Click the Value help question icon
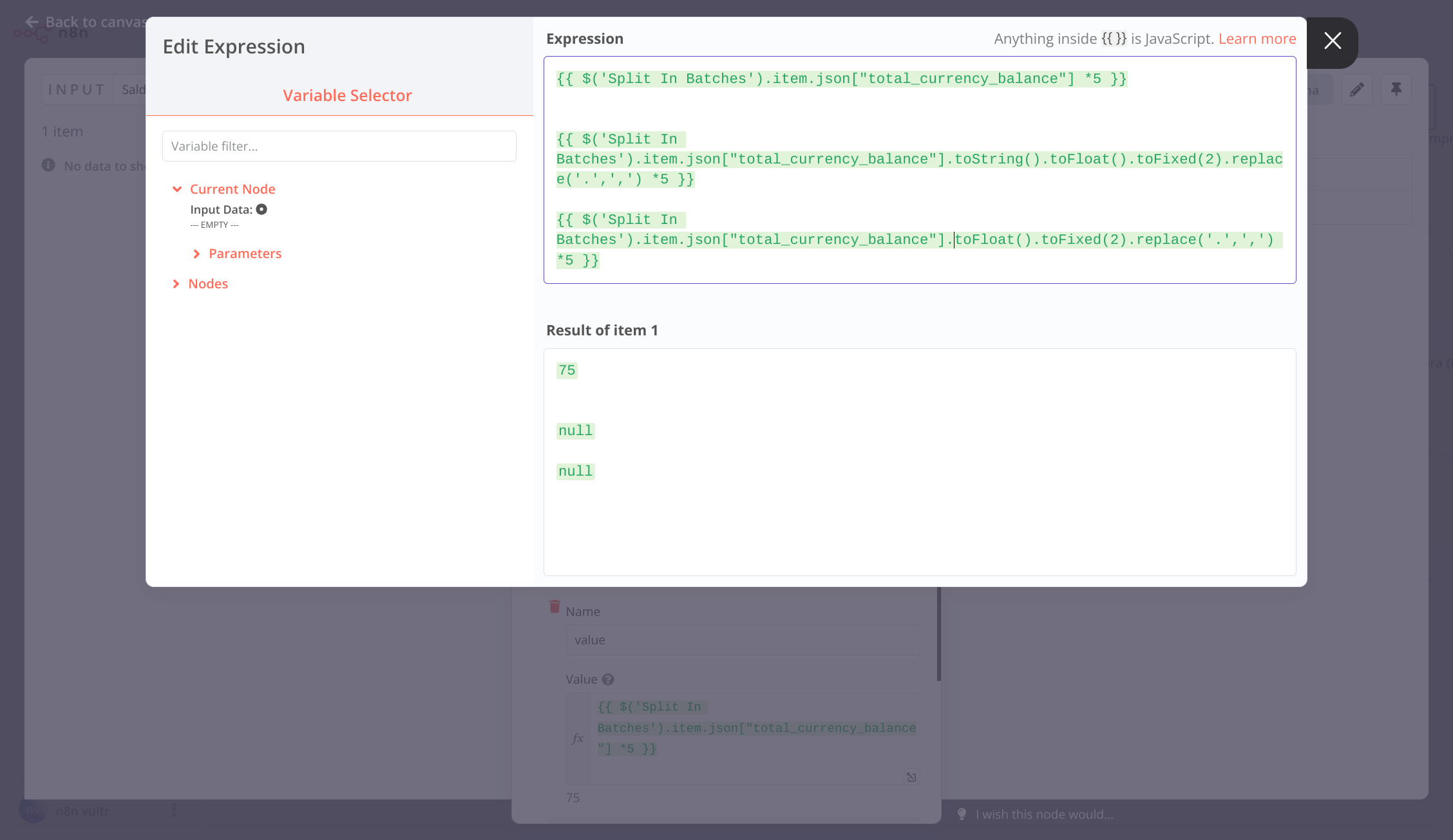The image size is (1453, 840). tap(608, 679)
